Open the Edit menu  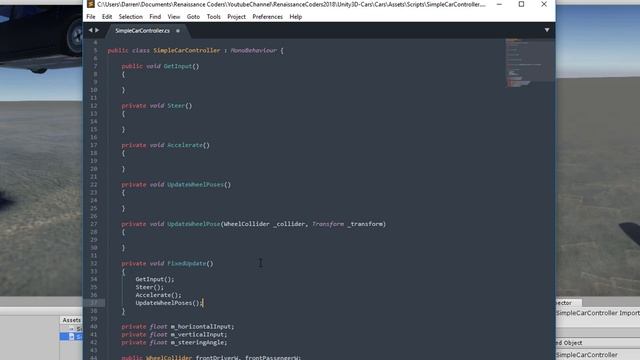click(x=107, y=17)
